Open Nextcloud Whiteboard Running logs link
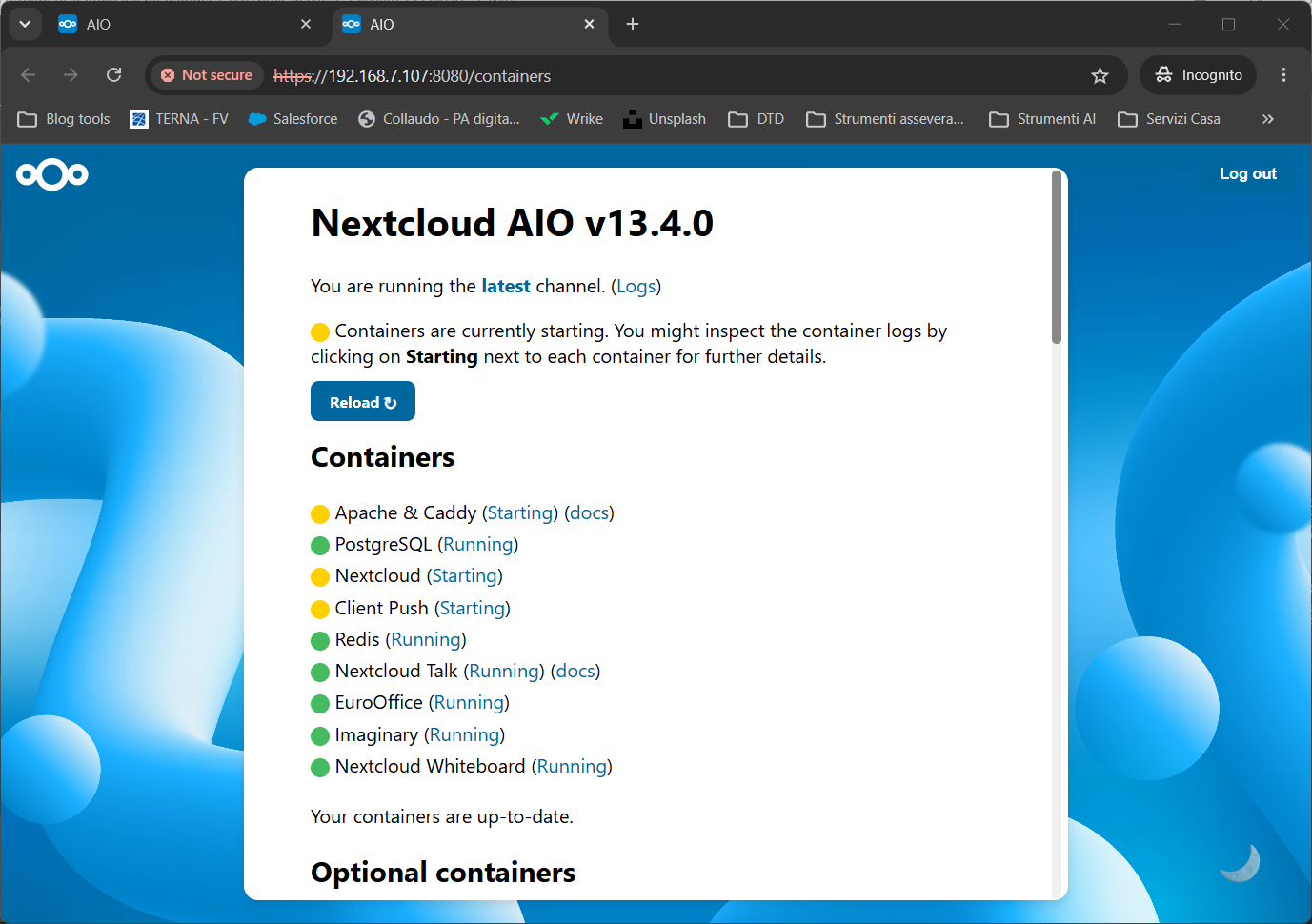The height and width of the screenshot is (924, 1312). click(572, 766)
